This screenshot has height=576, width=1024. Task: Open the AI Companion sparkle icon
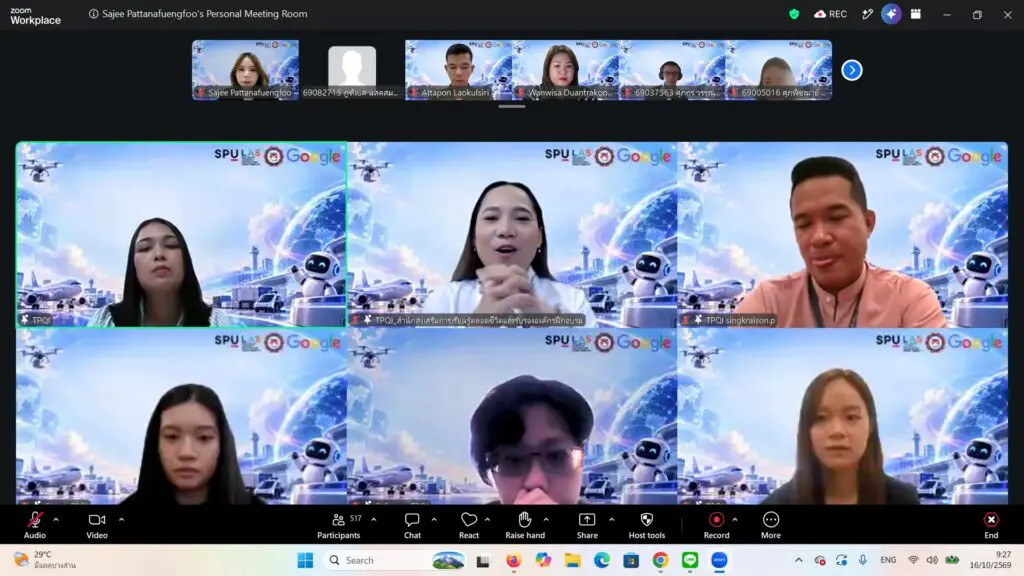tap(891, 14)
